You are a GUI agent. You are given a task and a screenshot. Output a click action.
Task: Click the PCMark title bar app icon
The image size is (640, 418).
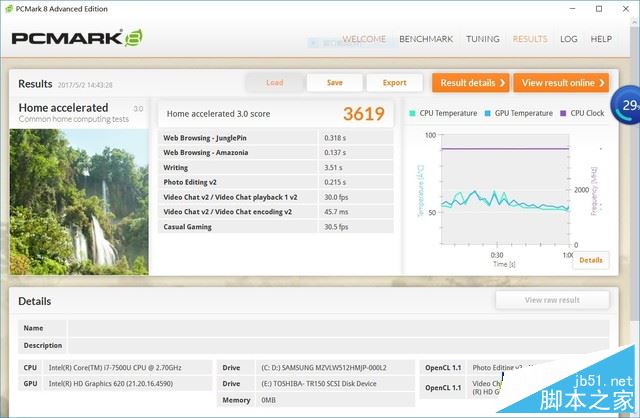(9, 9)
